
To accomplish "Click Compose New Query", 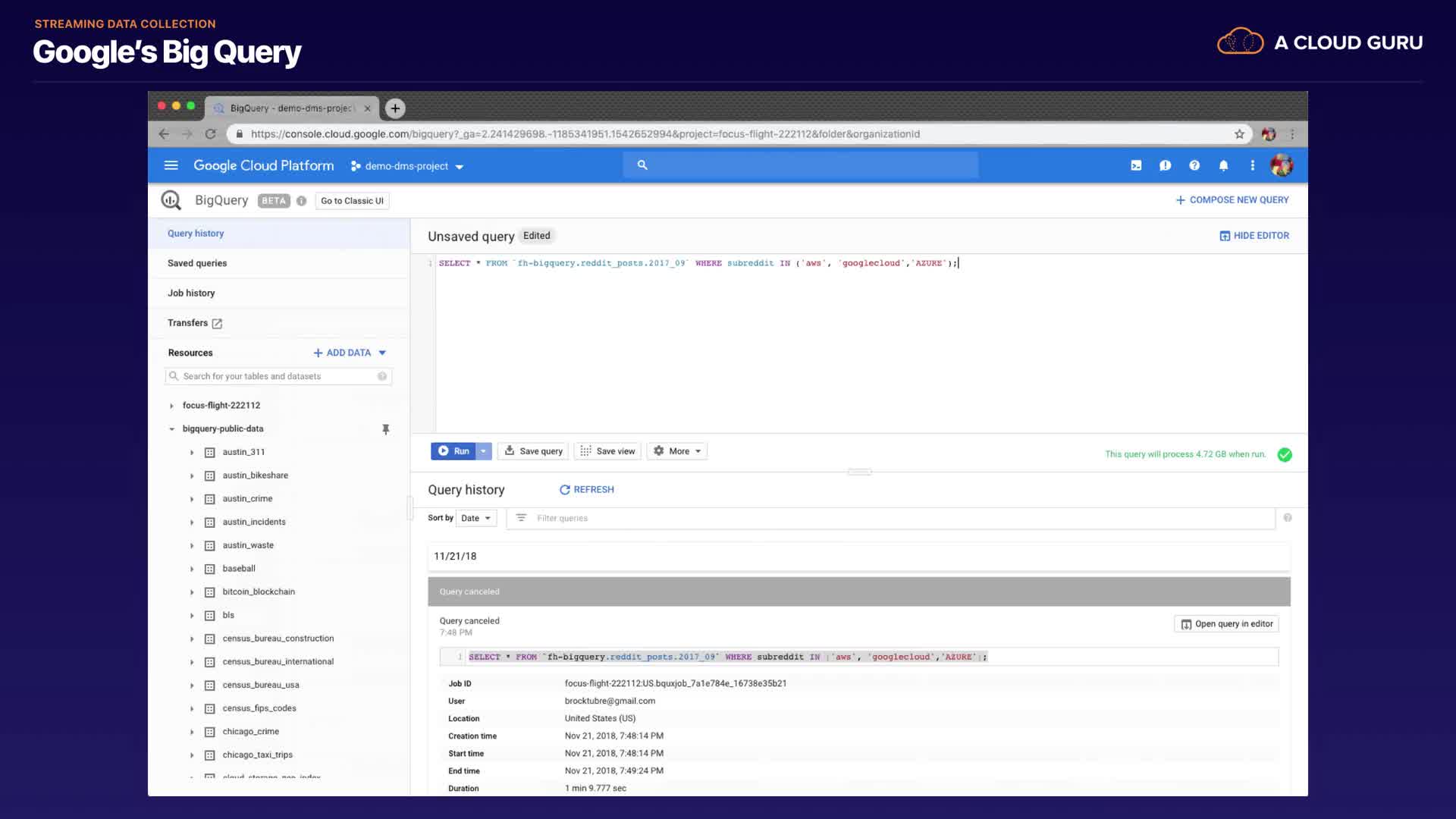I will pos(1232,200).
